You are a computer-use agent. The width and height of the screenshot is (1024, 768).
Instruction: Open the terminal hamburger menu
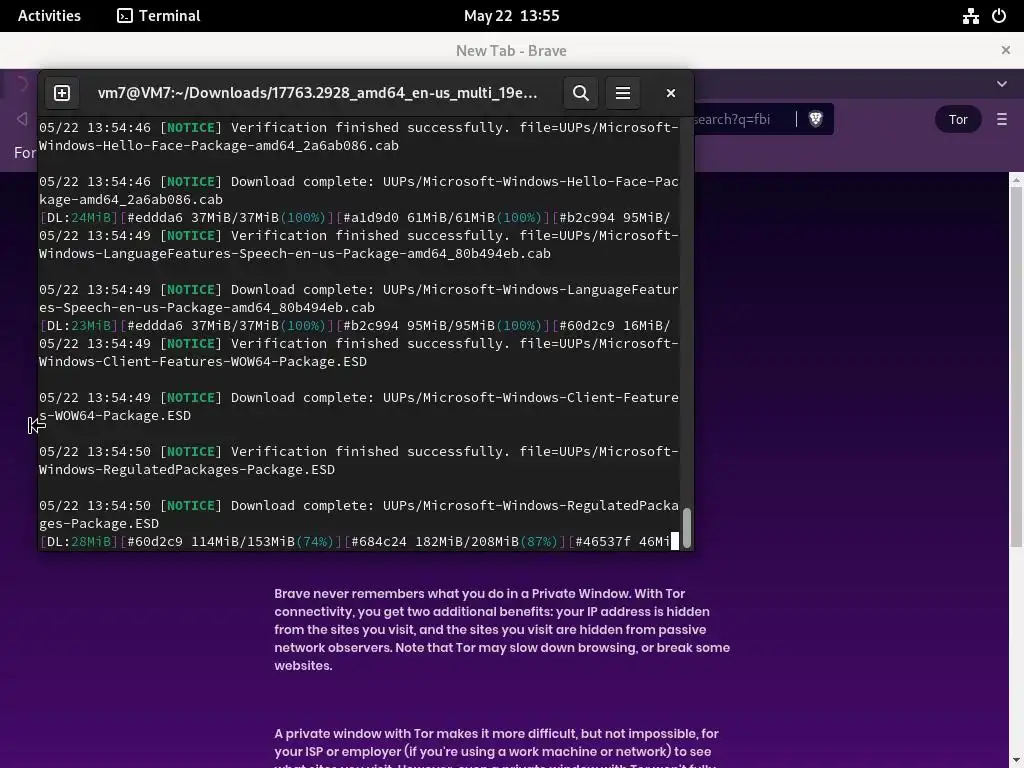[x=623, y=93]
